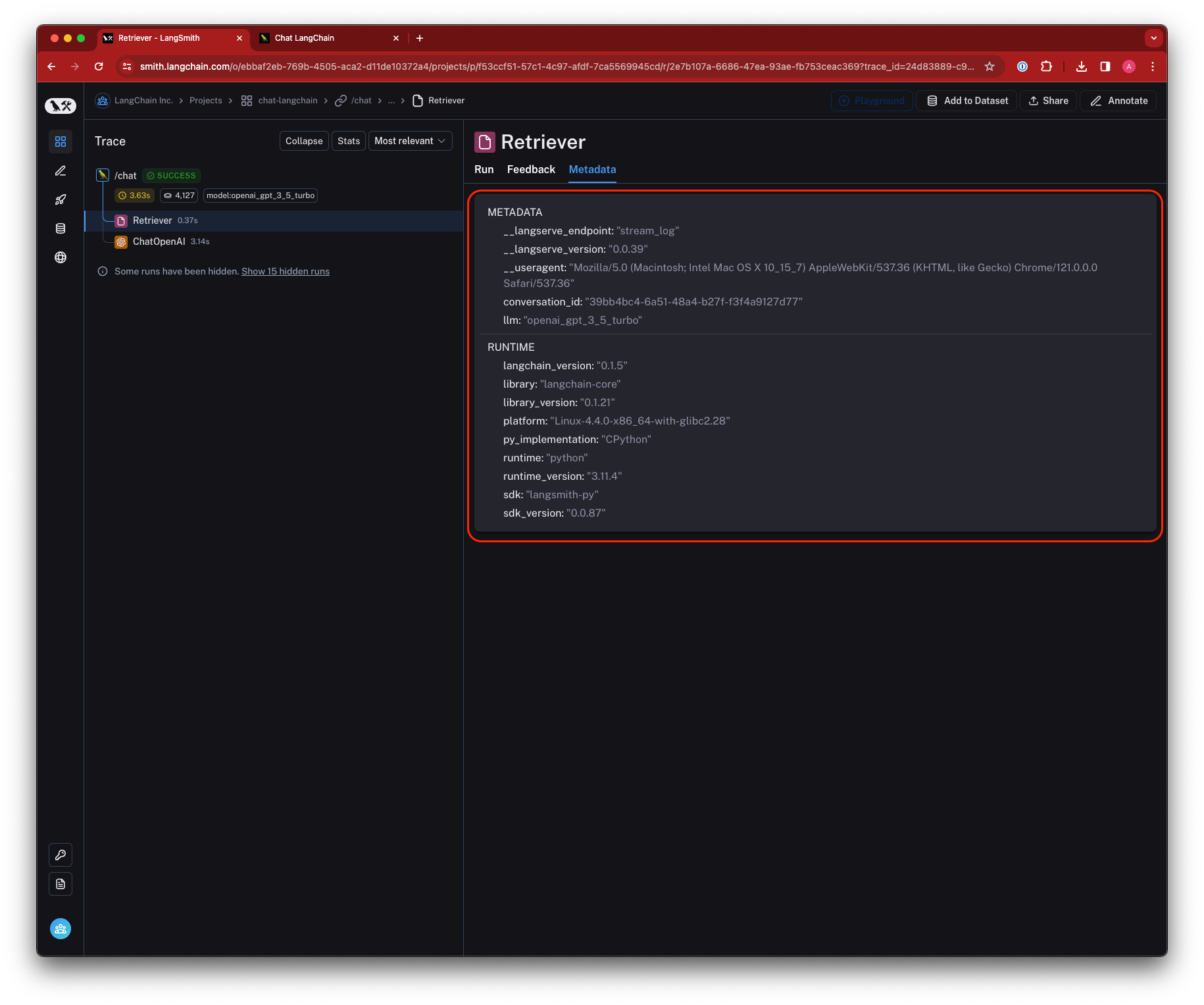The image size is (1204, 1005).
Task: Open the rocket deployments icon in sidebar
Action: pos(61,199)
